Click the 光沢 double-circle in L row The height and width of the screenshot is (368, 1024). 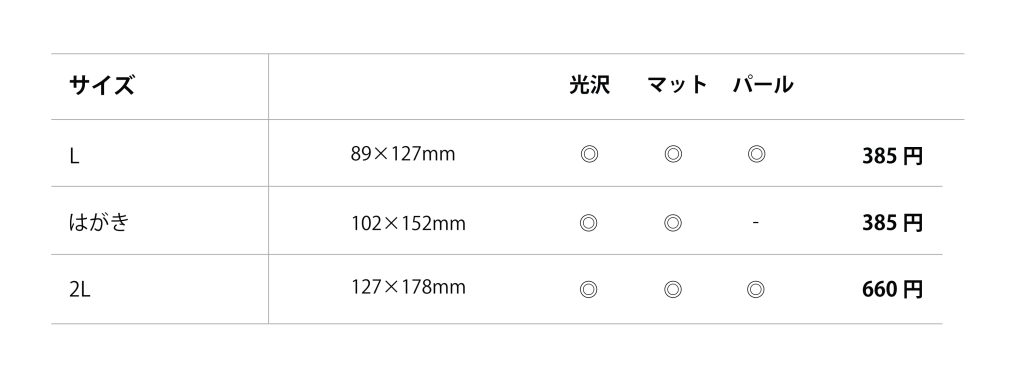coord(589,155)
